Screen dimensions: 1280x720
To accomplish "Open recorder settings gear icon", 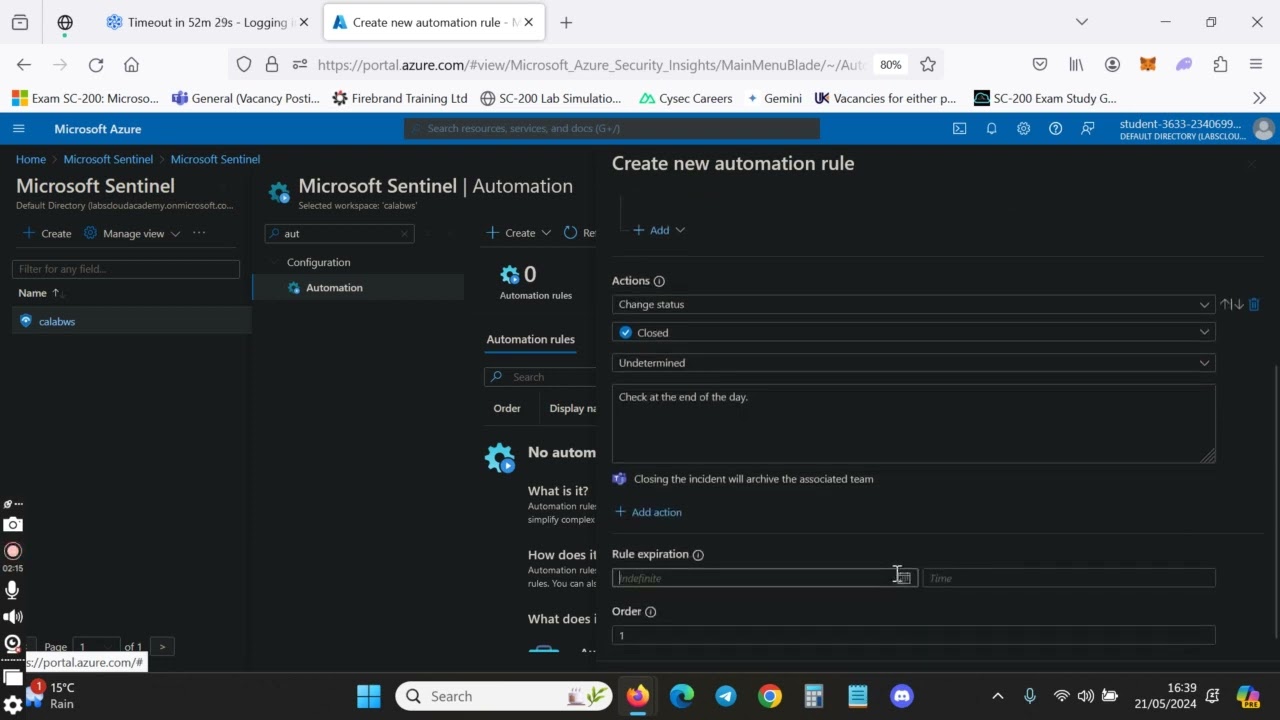I will click(13, 705).
